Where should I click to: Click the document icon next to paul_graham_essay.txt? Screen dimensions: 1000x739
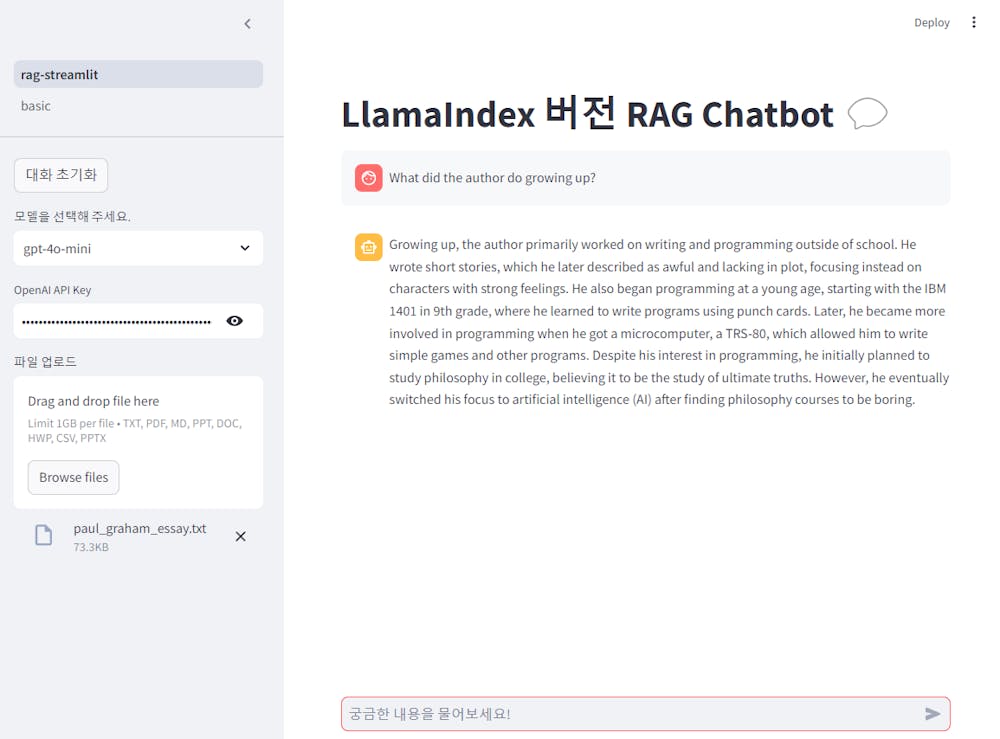click(x=43, y=535)
